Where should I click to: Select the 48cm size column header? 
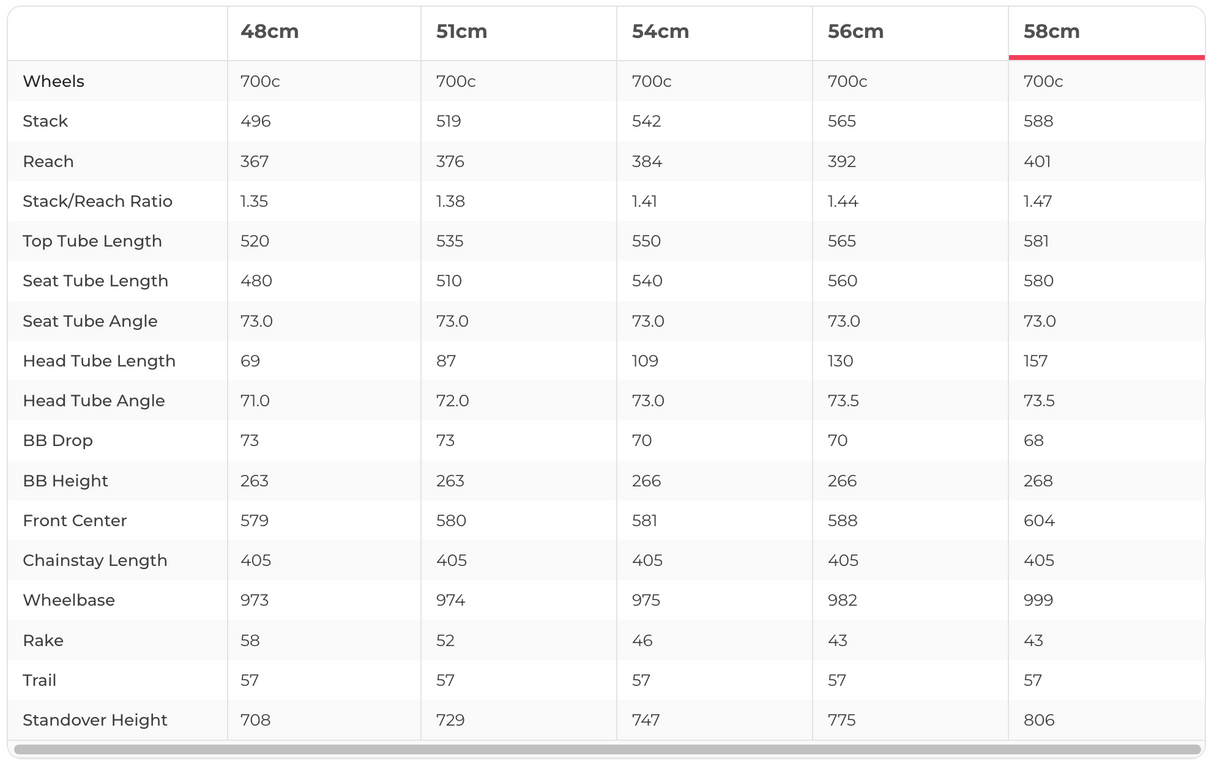coord(269,32)
